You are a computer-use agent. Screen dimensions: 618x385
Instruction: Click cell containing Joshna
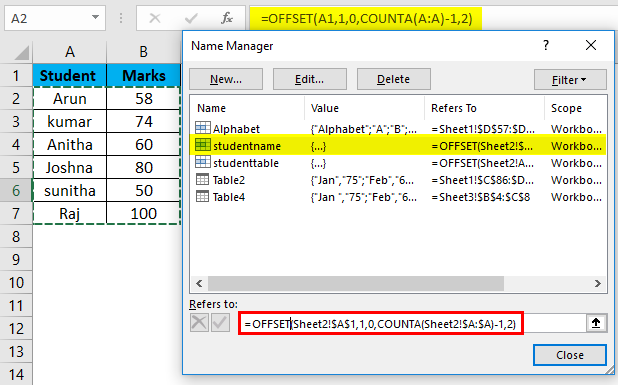coord(70,167)
